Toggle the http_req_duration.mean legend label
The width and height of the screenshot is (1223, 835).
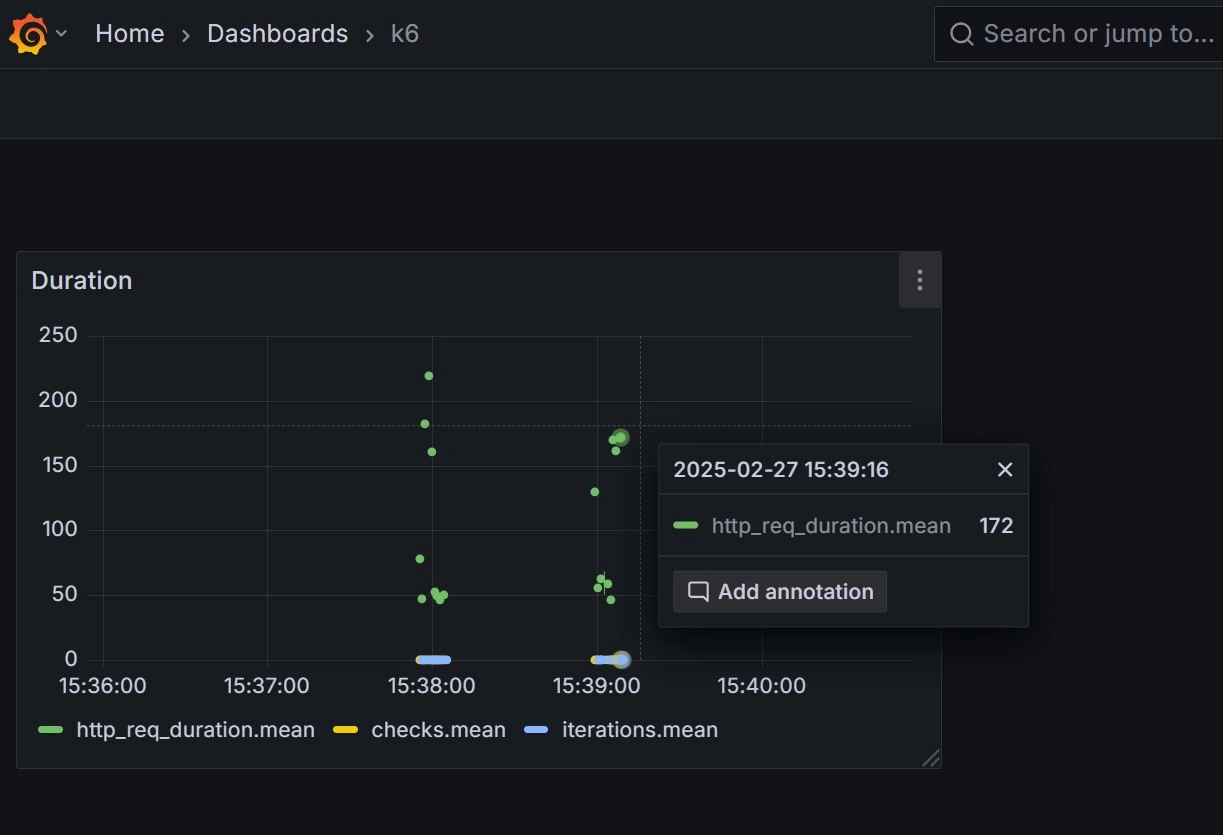coord(195,730)
